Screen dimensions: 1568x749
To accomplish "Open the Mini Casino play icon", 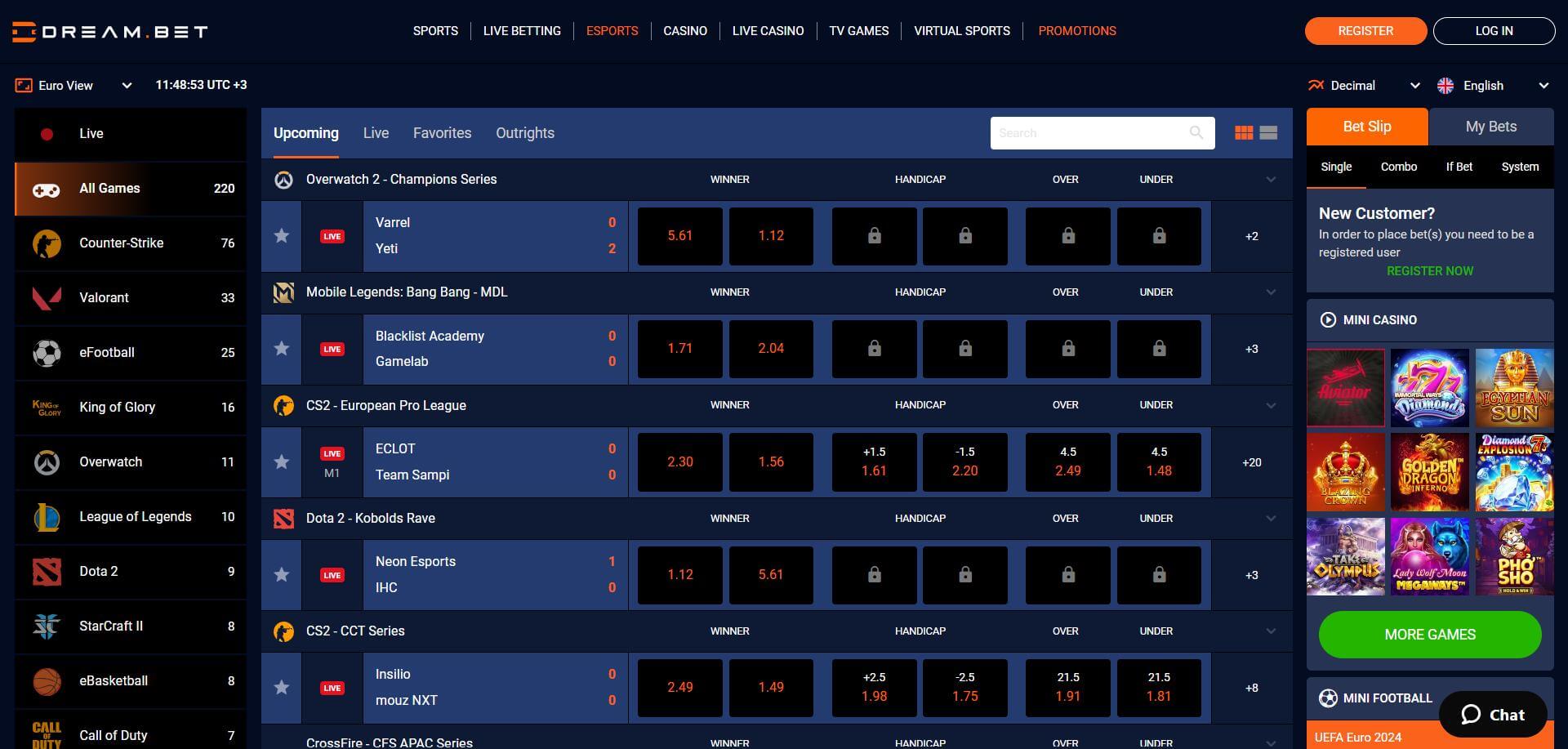I will coord(1328,319).
